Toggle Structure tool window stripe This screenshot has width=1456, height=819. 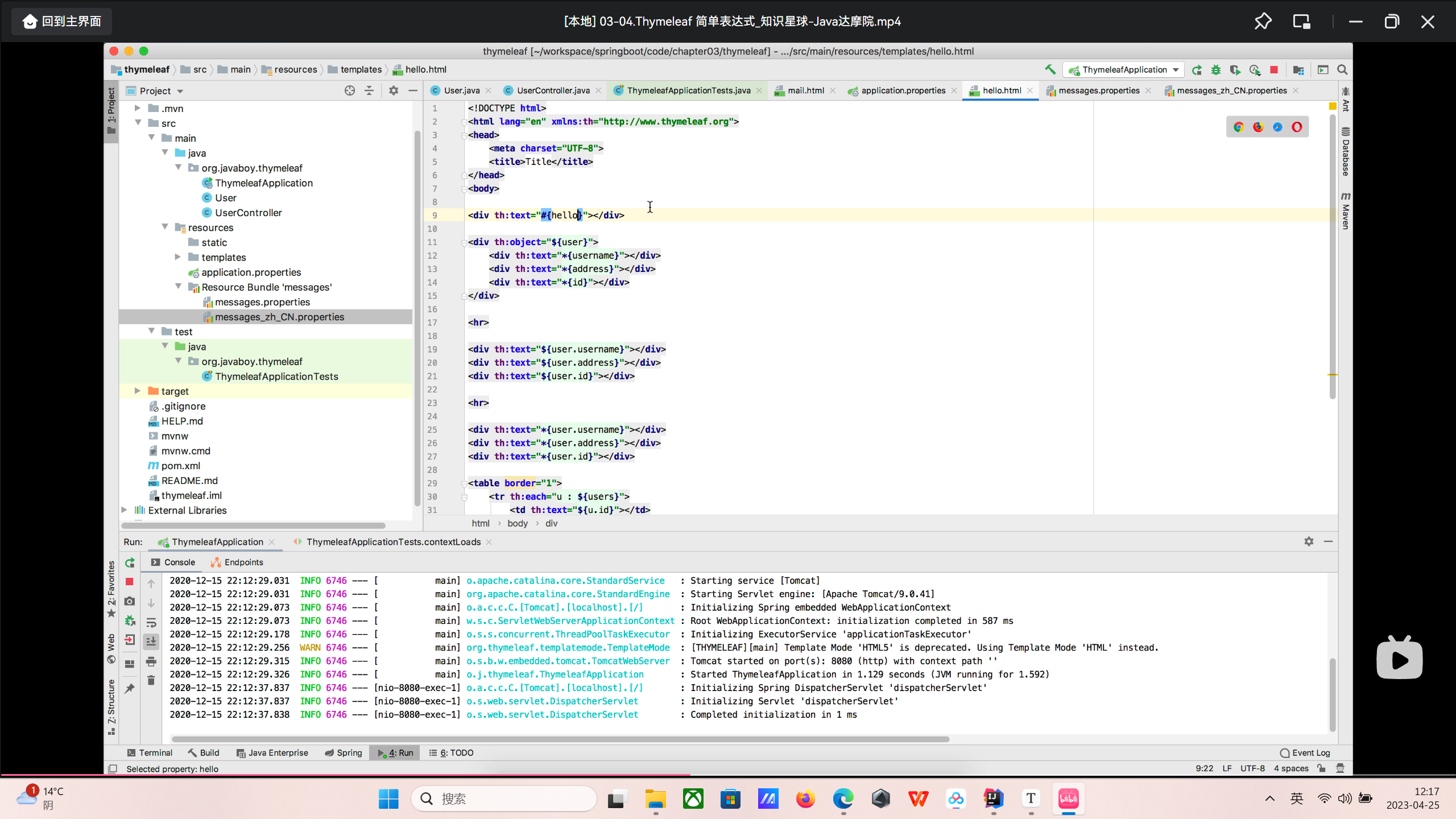tap(111, 707)
